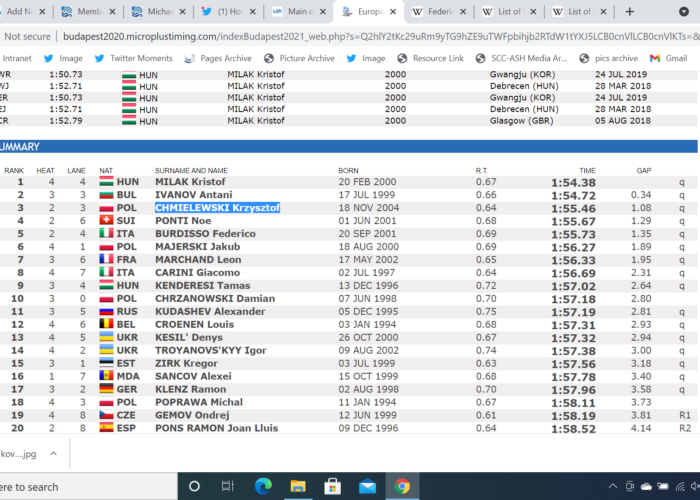Click the Task View taskbar icon
The image size is (700, 500).
click(227, 487)
